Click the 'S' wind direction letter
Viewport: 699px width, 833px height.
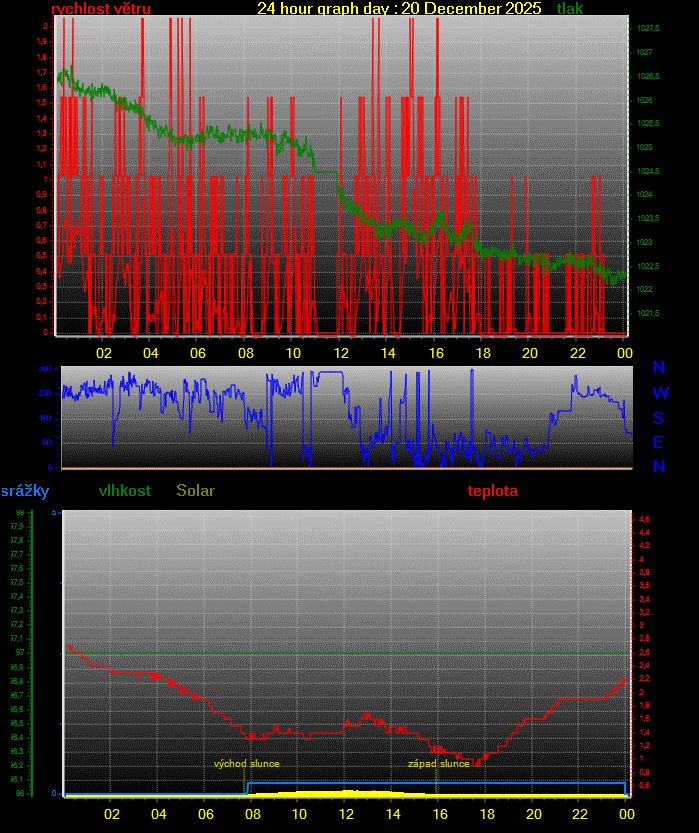tap(659, 418)
